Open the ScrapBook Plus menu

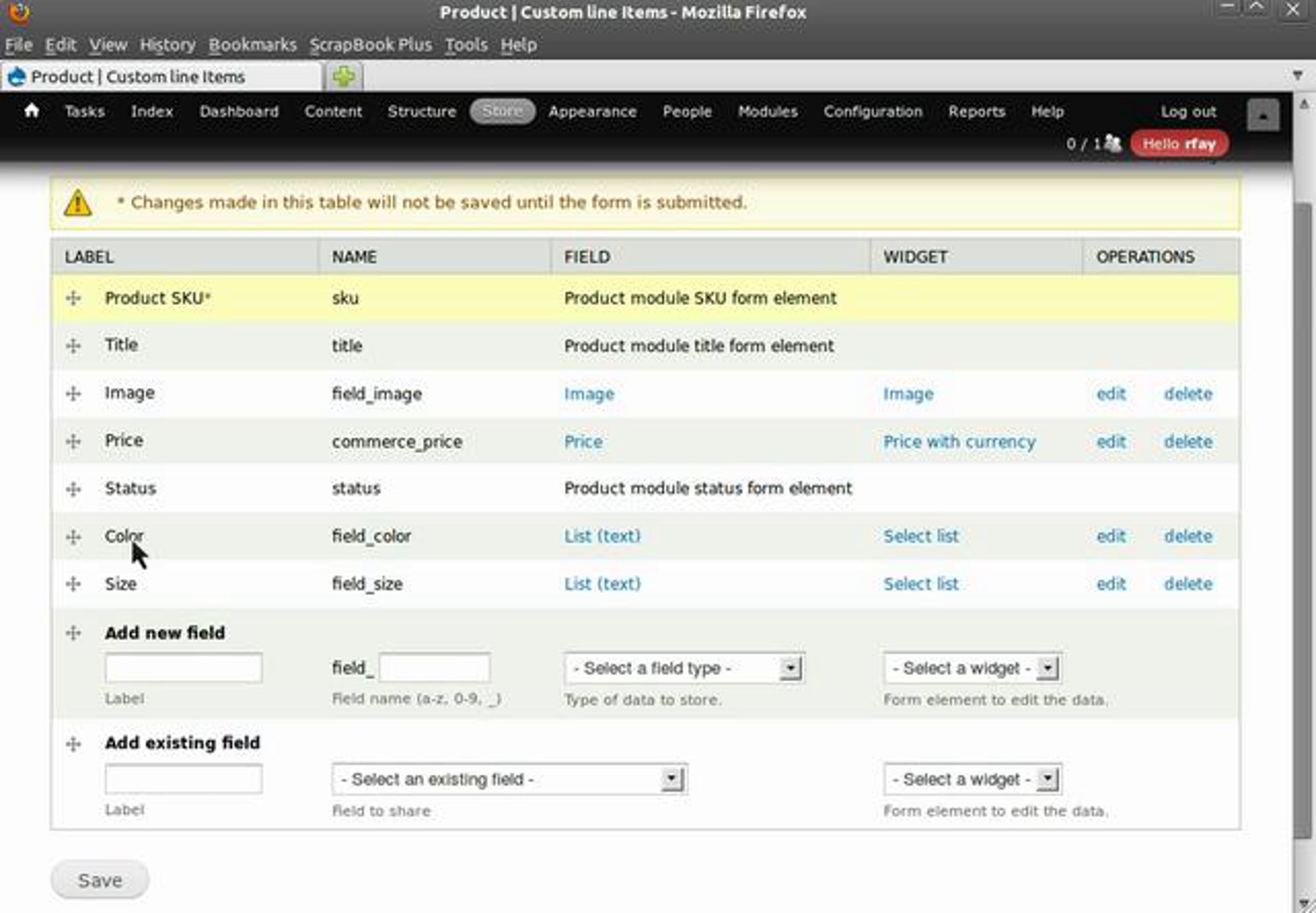371,44
